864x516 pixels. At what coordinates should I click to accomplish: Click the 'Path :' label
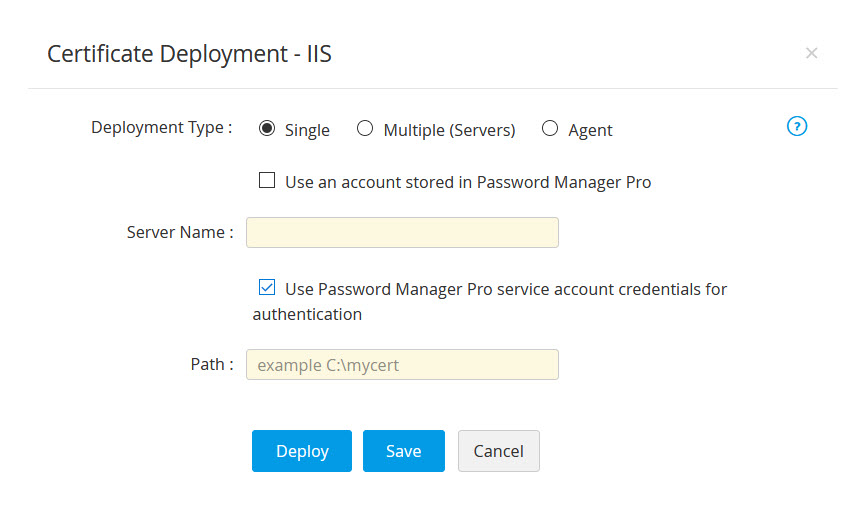point(212,364)
